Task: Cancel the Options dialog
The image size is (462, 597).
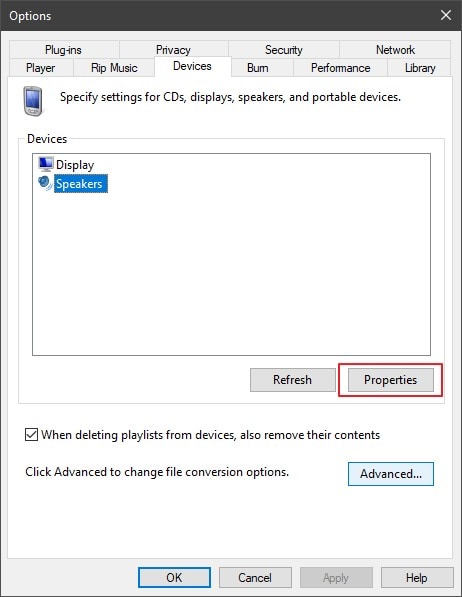Action: point(255,578)
